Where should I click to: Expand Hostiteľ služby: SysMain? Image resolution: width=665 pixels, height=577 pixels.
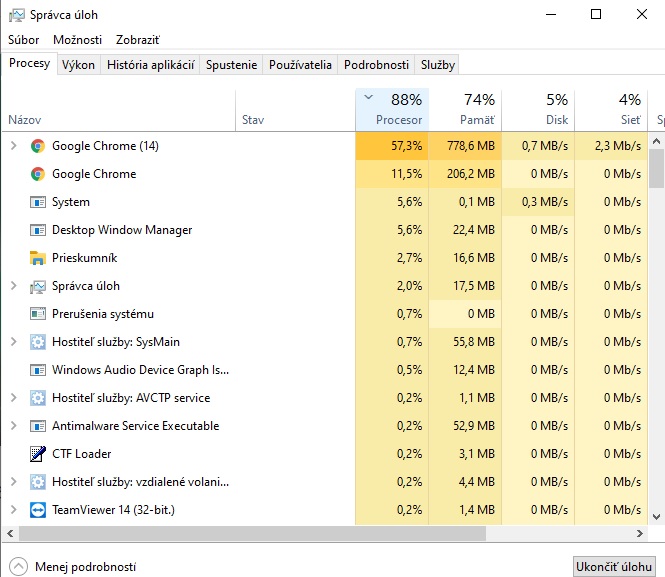coord(14,342)
